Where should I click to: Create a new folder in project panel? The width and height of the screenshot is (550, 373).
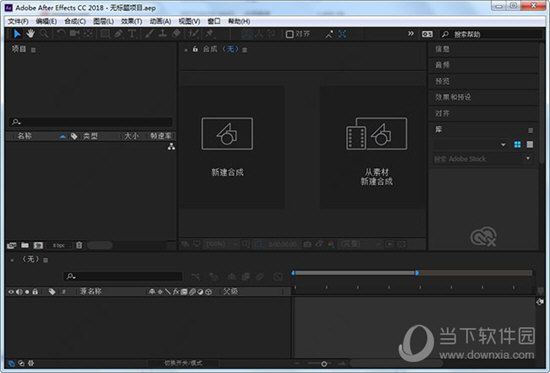coord(25,245)
